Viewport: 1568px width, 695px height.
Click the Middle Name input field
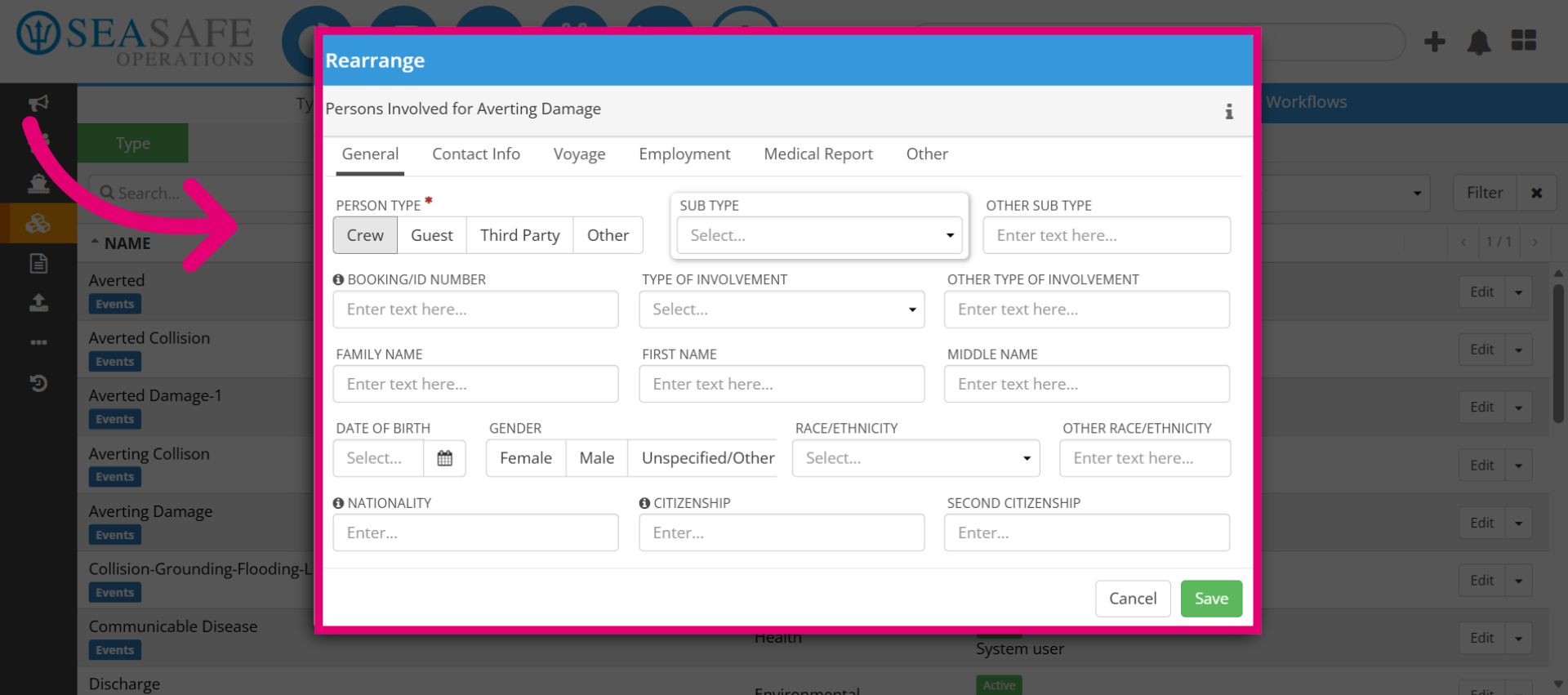[x=1087, y=384]
